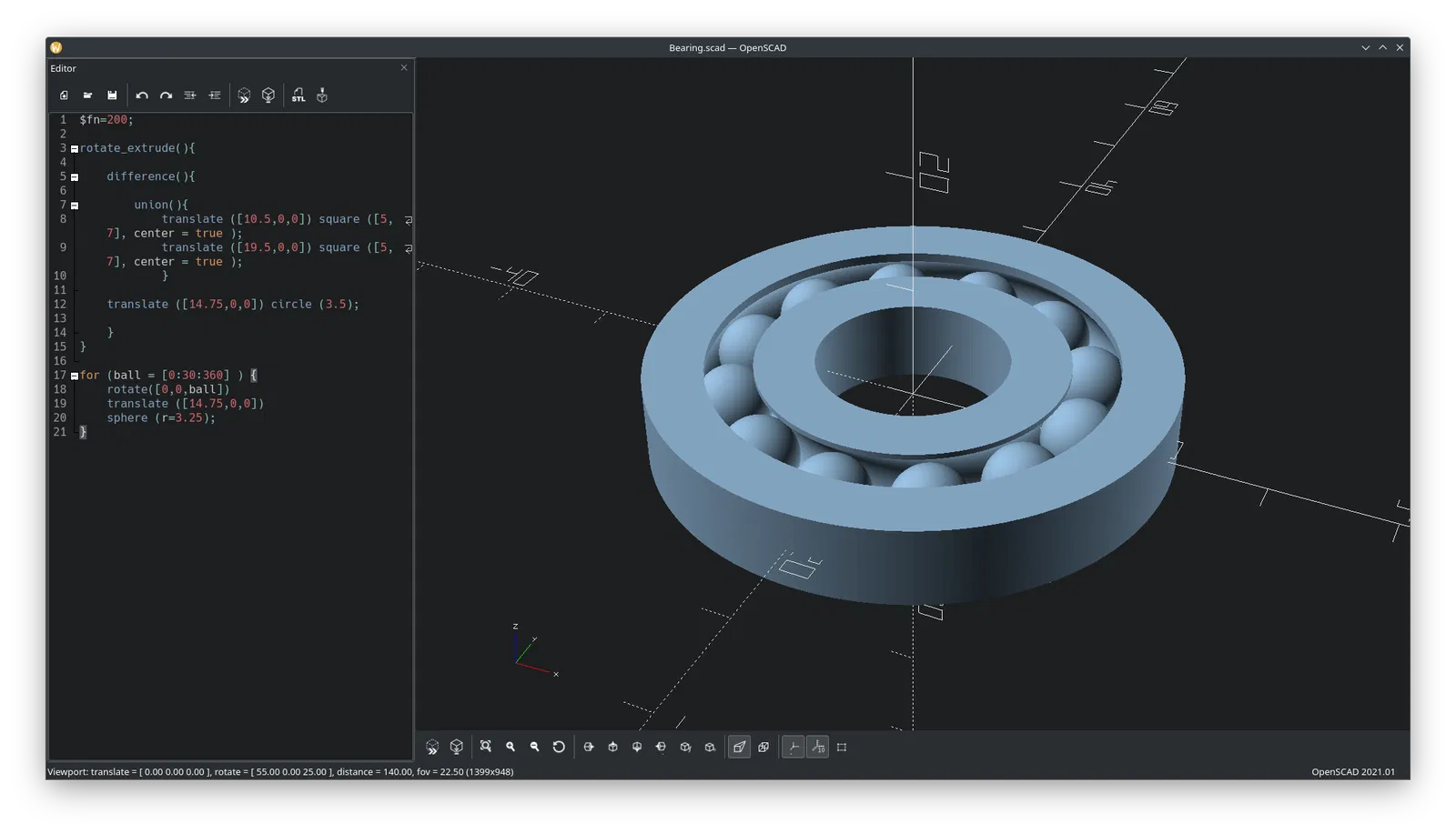Open a file using the folder icon

click(x=88, y=95)
